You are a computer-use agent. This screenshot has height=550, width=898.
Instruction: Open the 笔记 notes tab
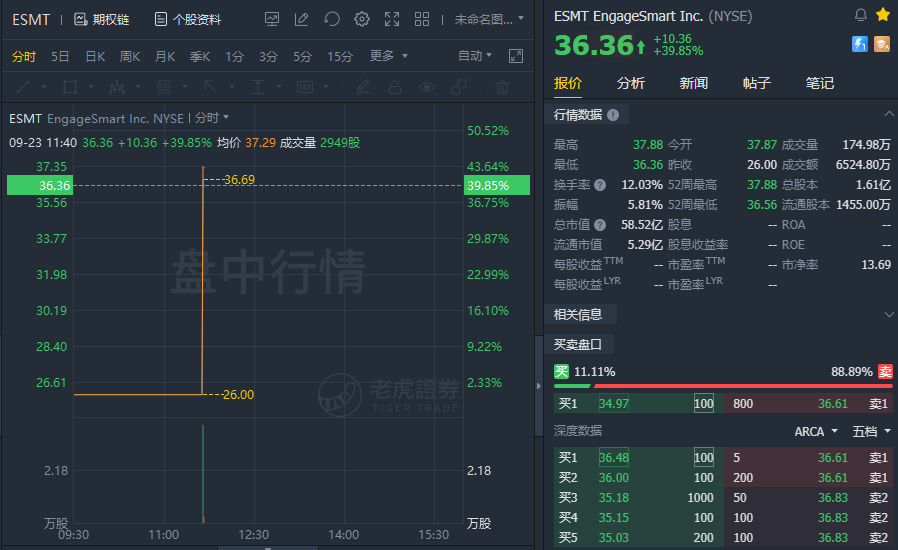click(820, 84)
